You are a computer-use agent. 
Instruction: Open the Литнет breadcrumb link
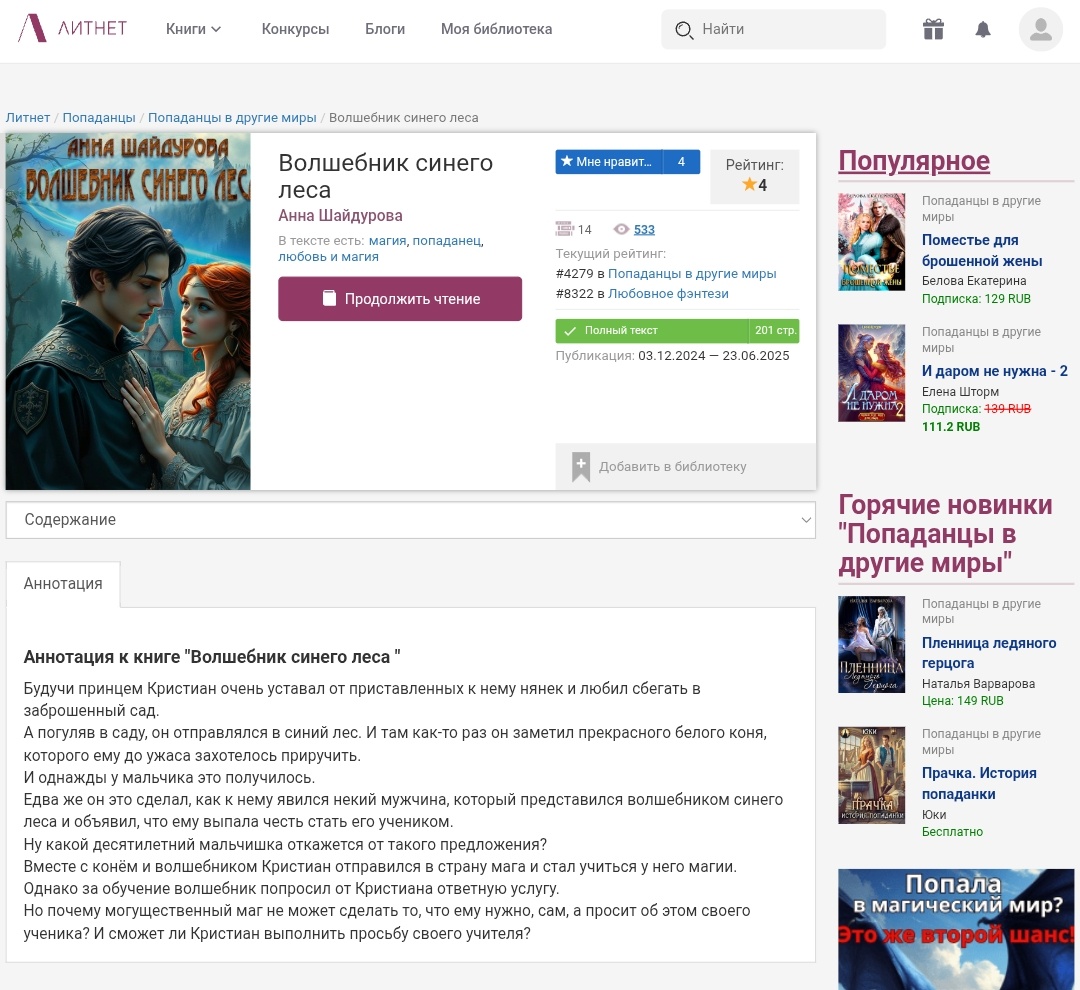pos(28,118)
